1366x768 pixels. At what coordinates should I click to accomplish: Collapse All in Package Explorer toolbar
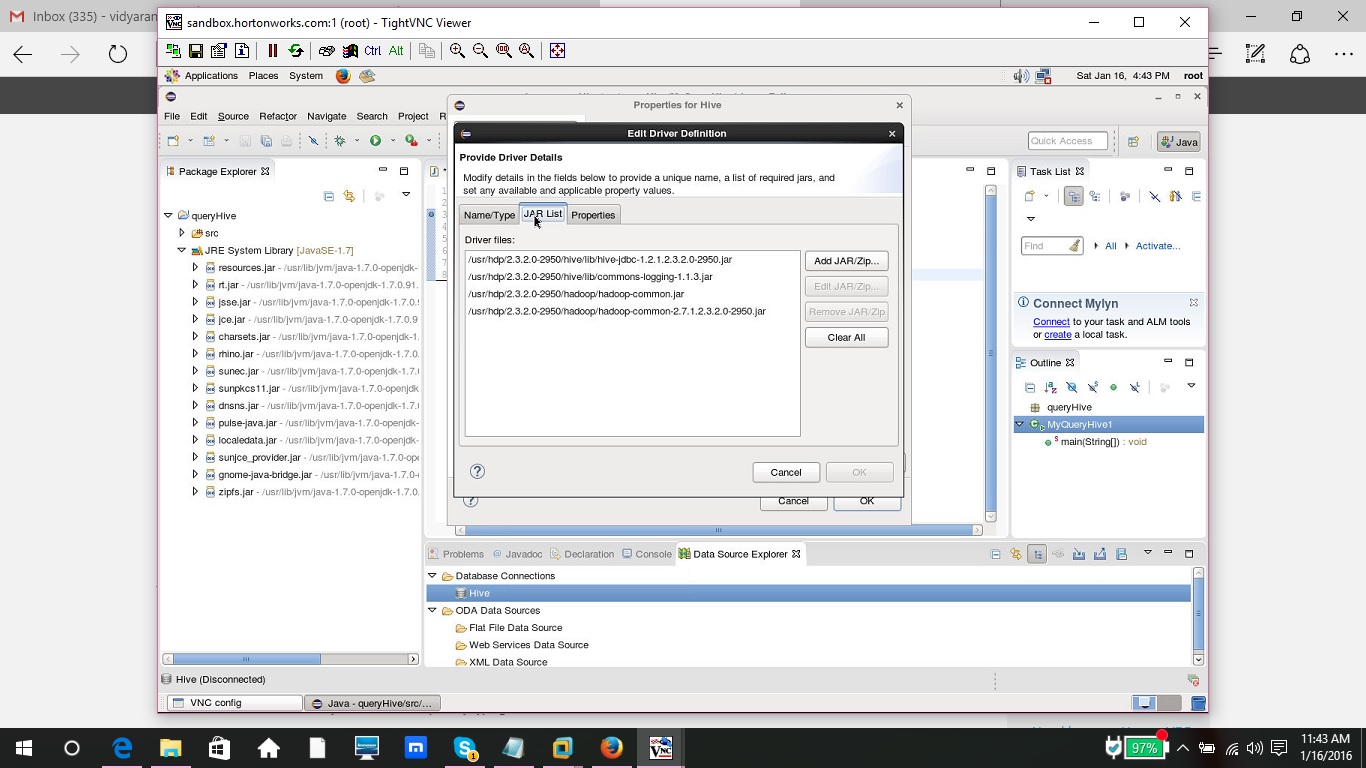pyautogui.click(x=329, y=196)
